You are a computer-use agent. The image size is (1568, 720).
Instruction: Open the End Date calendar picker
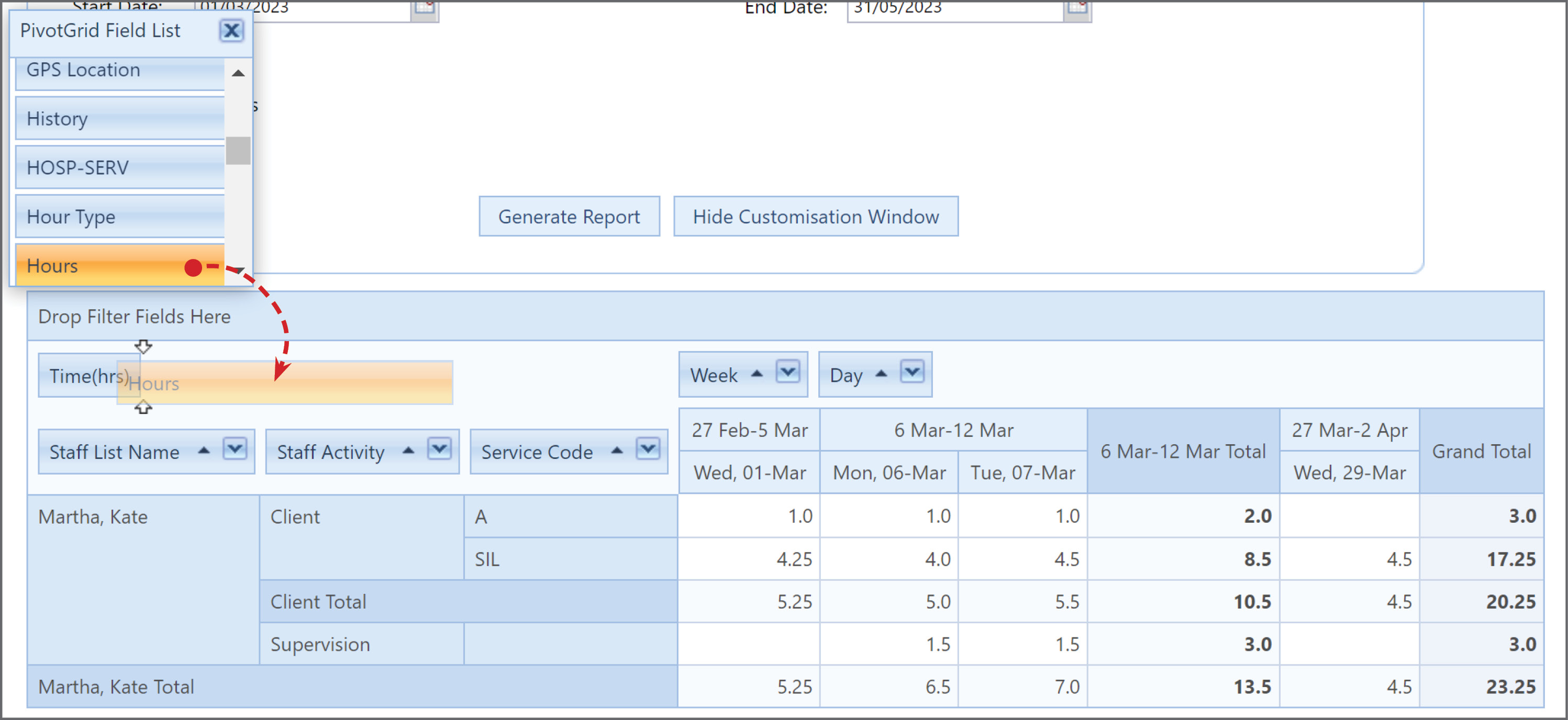(x=1077, y=8)
